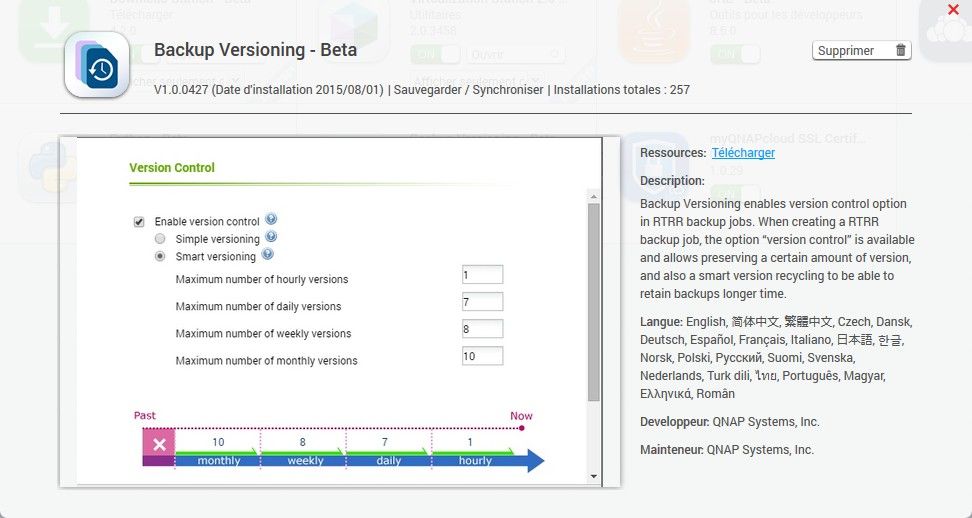The image size is (972, 518).
Task: Focus the weekly versions input field
Action: 482,329
